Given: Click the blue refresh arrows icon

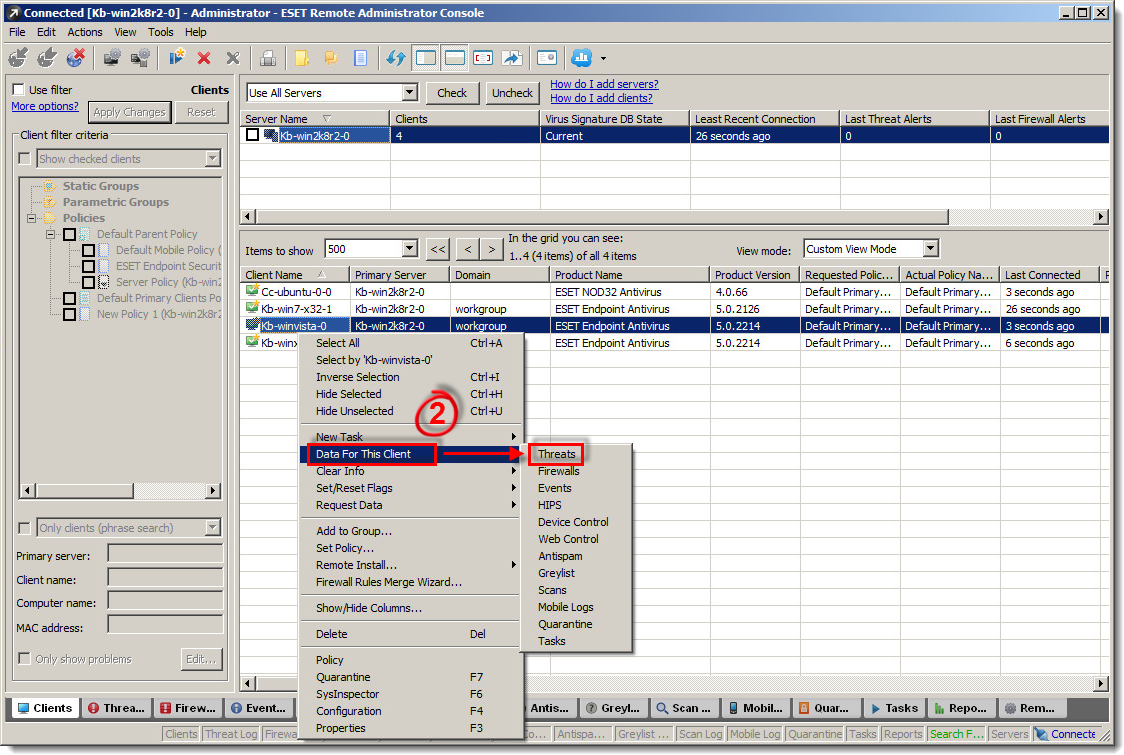Looking at the screenshot, I should coord(396,58).
